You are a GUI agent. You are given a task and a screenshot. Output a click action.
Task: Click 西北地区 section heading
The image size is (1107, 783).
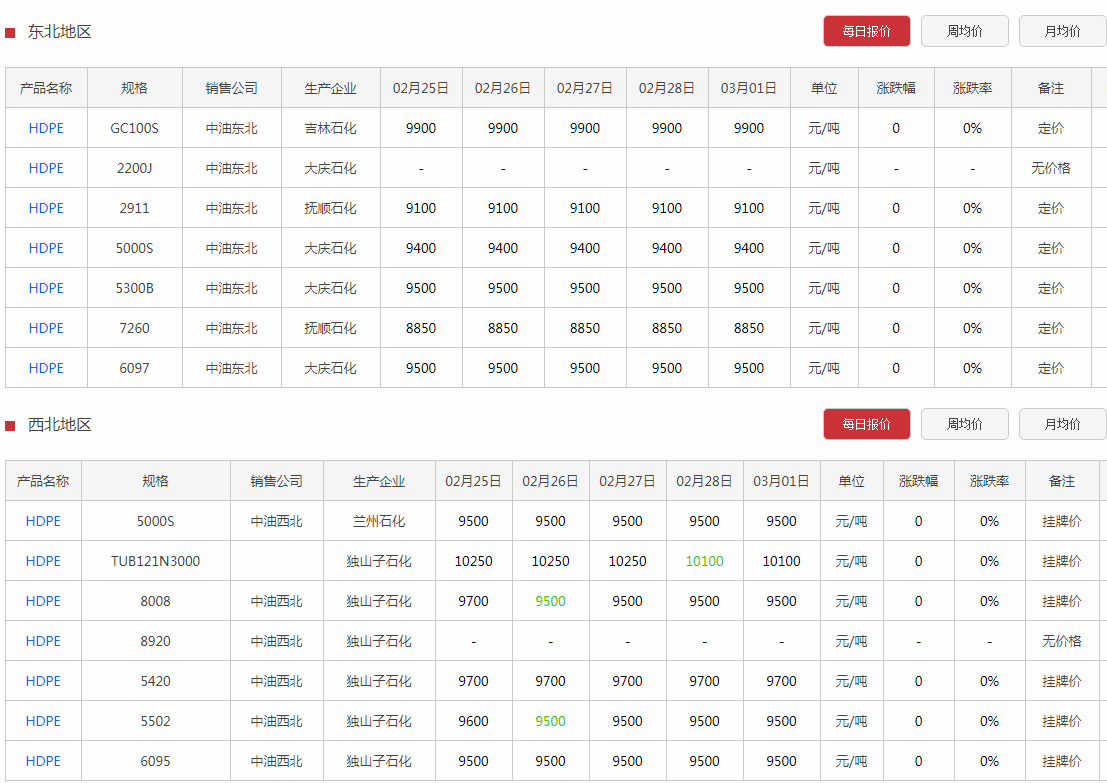tap(59, 425)
